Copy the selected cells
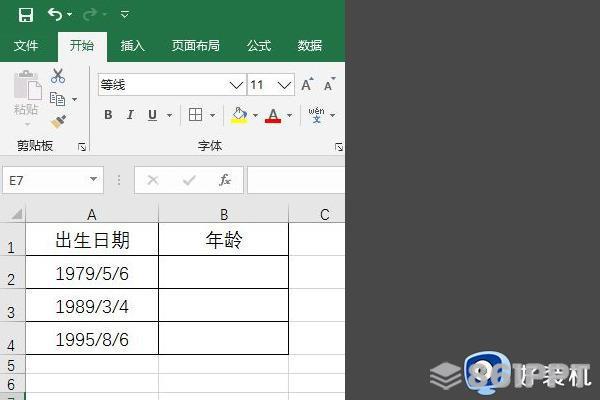This screenshot has width=600, height=400. coord(58,99)
